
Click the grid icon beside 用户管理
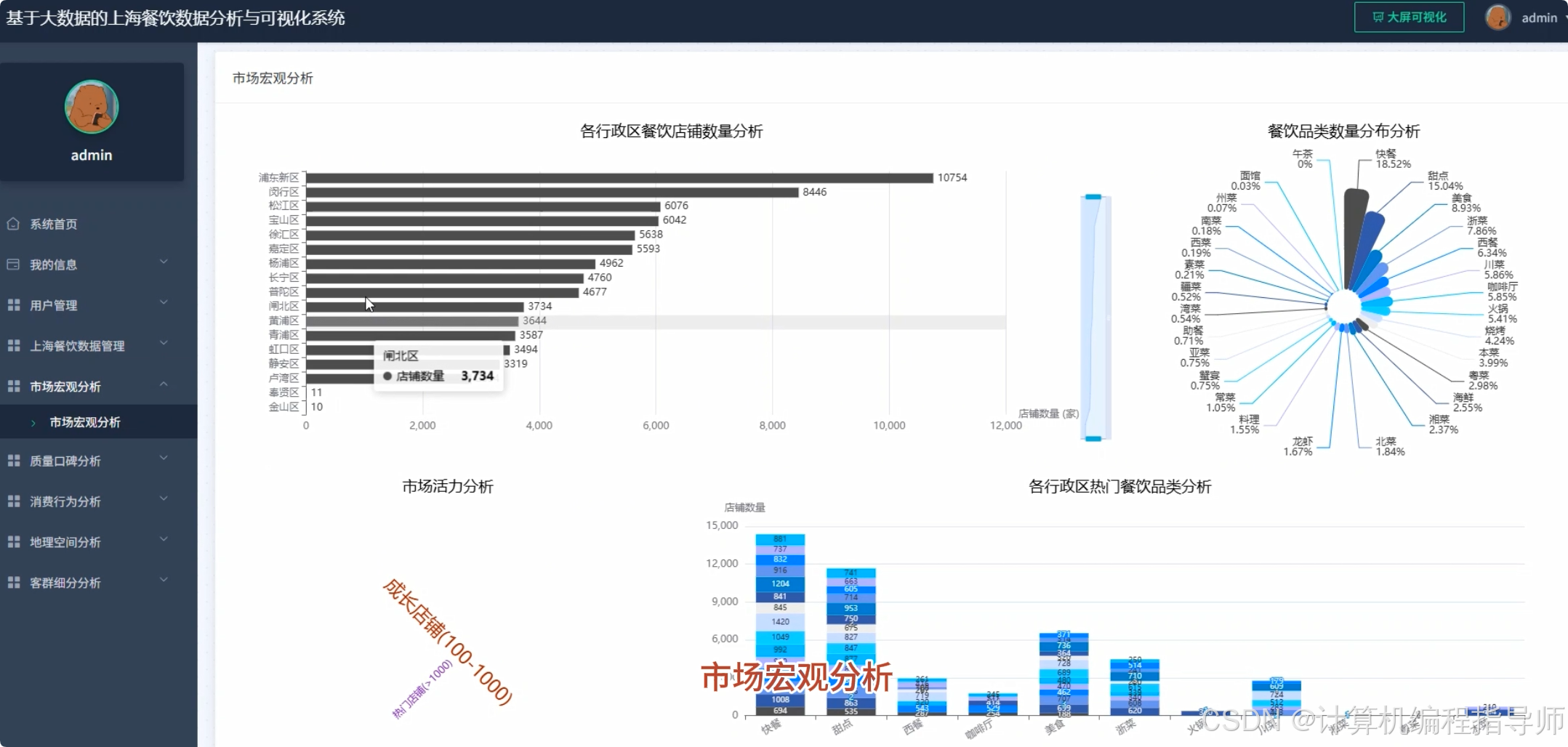(13, 305)
